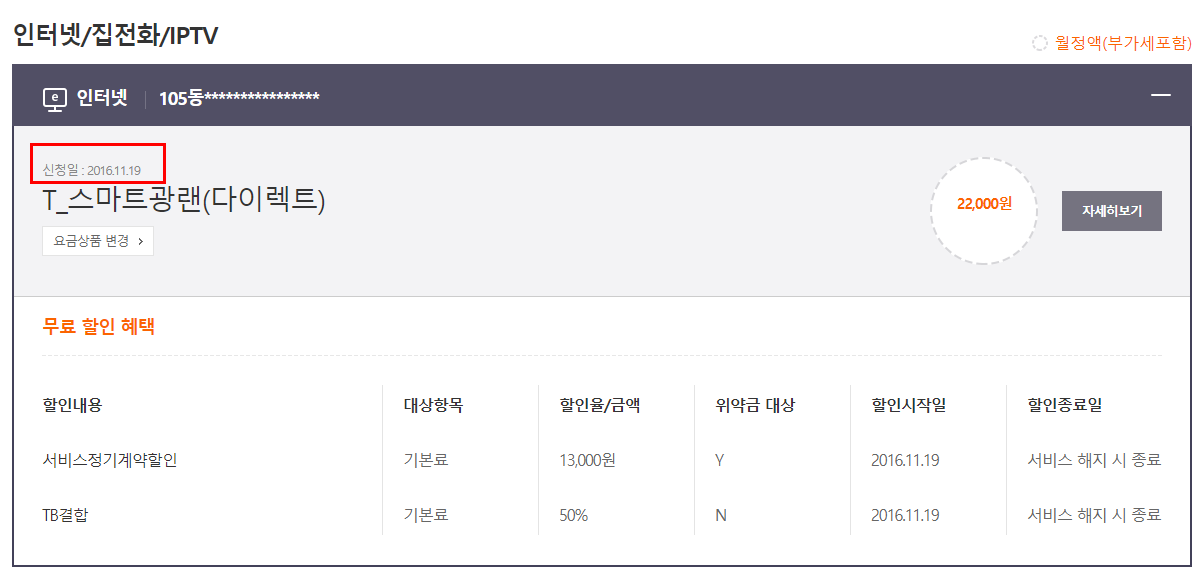This screenshot has width=1198, height=573.
Task: Click the dotted circle beside 월정액(부가세포함)
Action: click(1040, 43)
